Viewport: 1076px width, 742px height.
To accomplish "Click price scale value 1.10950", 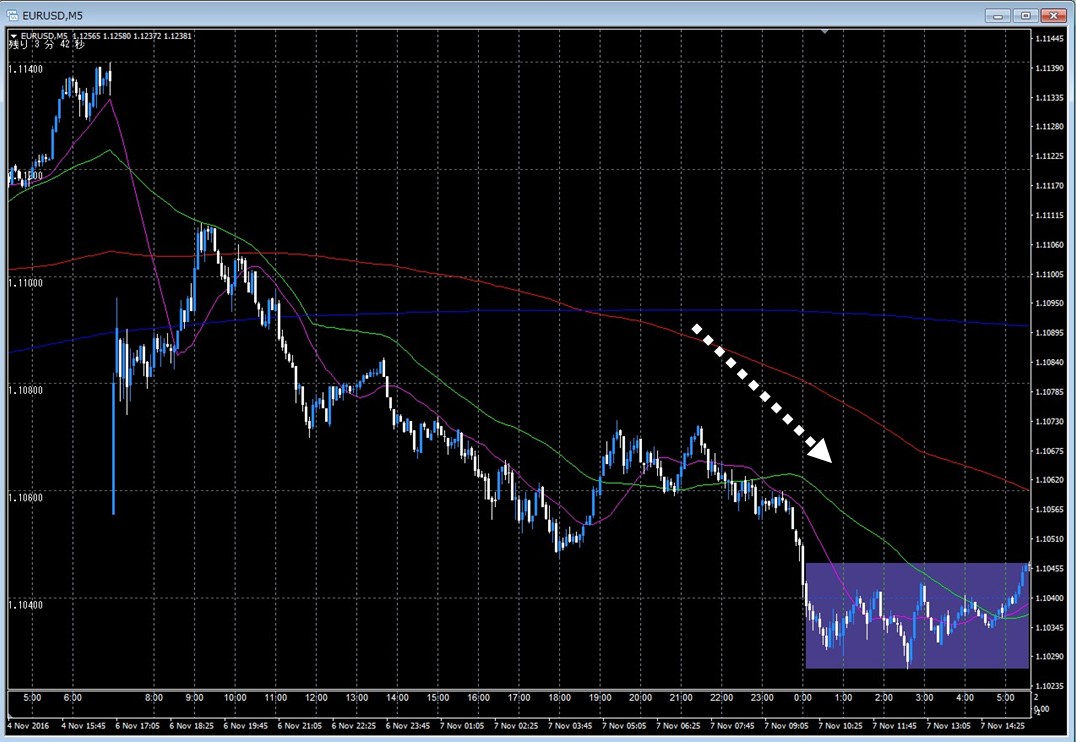I will pos(1048,303).
